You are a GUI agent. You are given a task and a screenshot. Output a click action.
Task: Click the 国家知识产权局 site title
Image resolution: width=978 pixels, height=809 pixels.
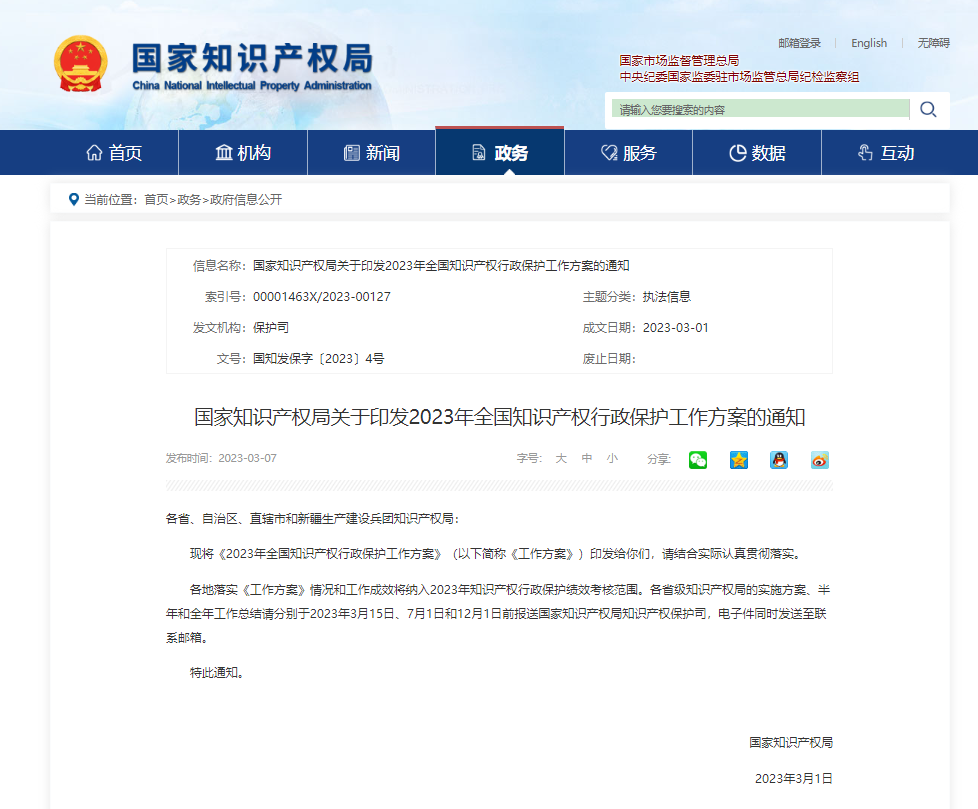click(x=252, y=59)
